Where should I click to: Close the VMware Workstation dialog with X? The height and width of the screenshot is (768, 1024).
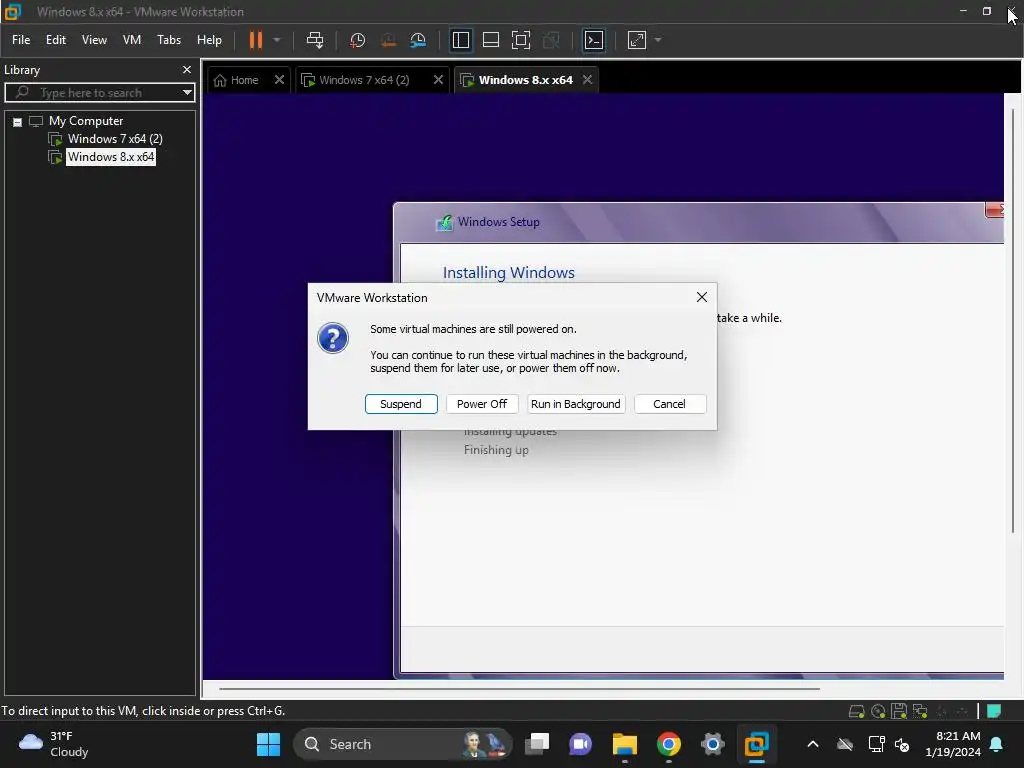pos(701,297)
